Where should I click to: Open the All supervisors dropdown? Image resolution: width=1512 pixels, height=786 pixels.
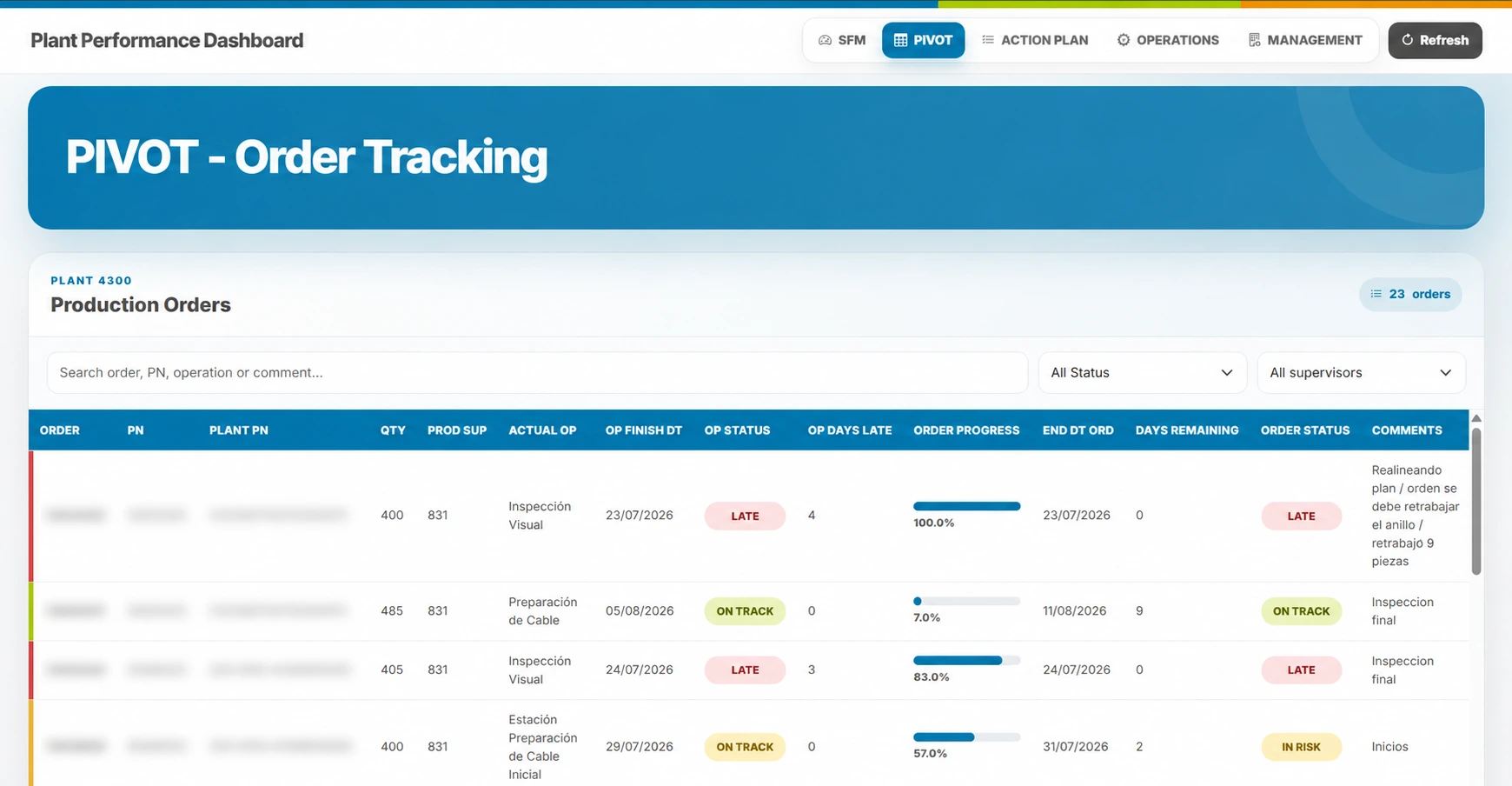click(1361, 372)
